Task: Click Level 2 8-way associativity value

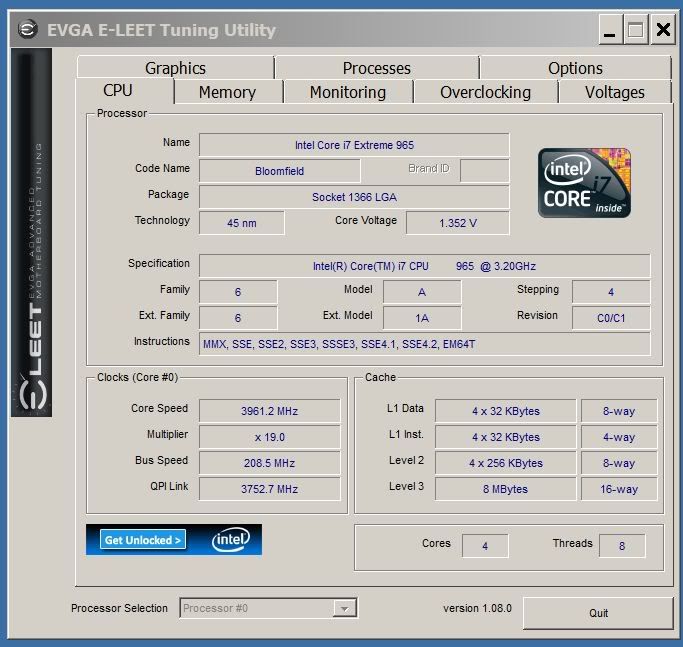Action: click(619, 463)
